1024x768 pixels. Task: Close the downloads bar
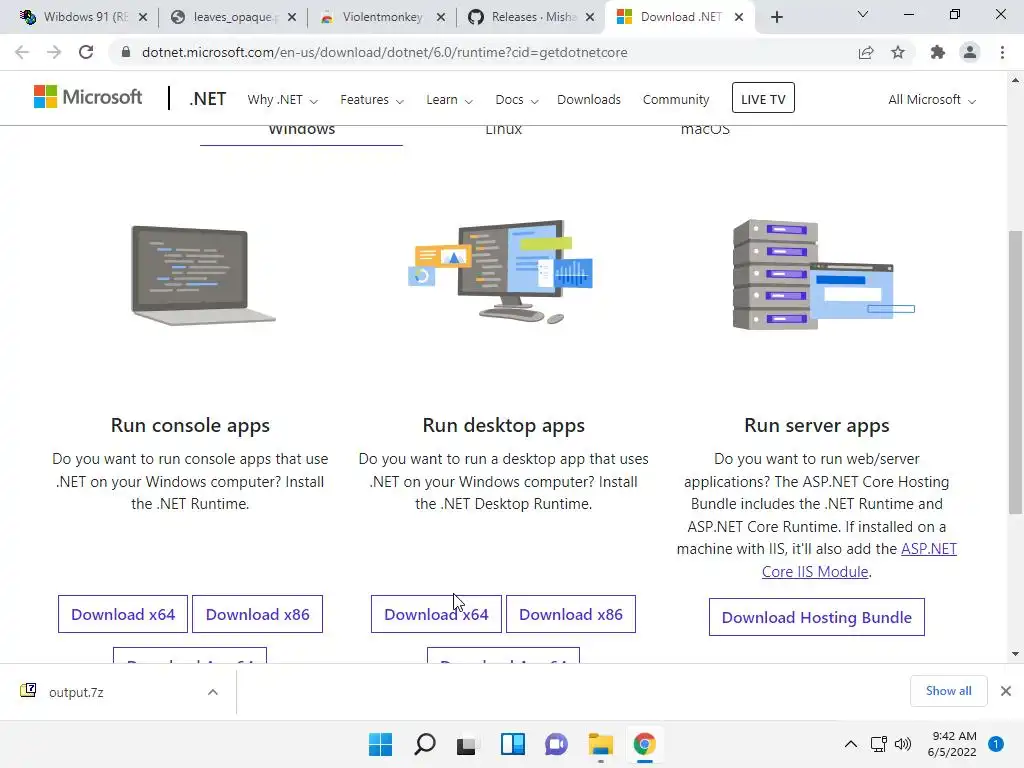1006,691
